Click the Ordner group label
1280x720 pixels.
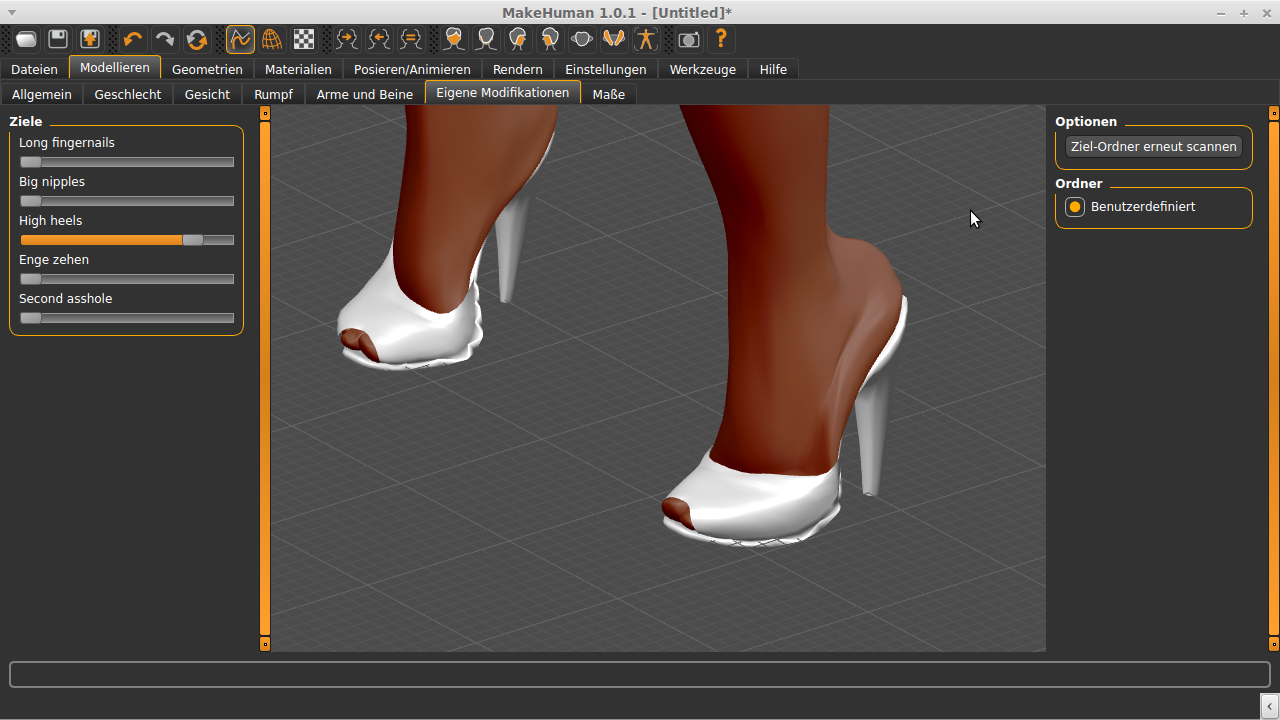[x=1079, y=183]
